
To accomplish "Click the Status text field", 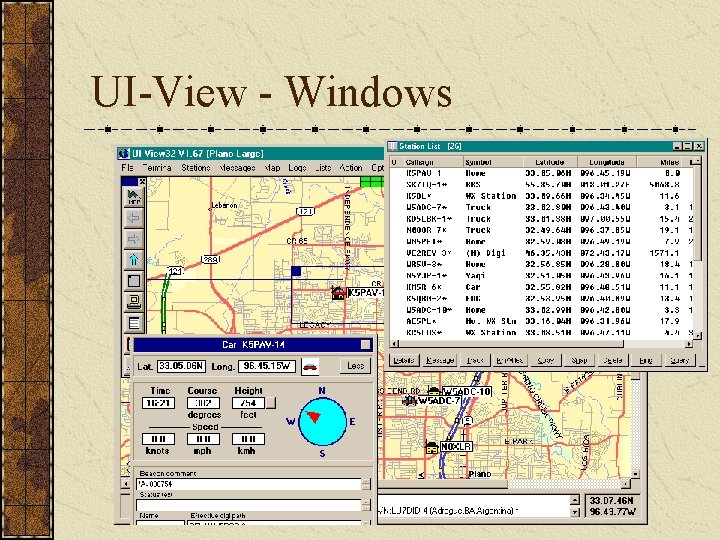I will click(x=248, y=505).
